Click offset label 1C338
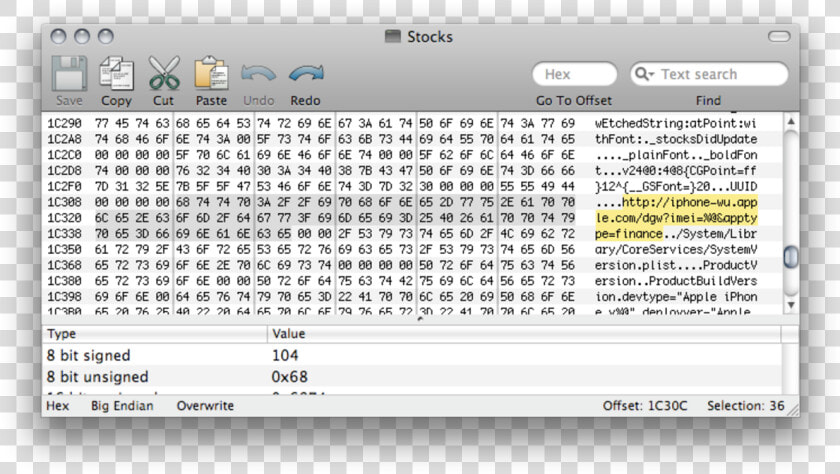 click(x=64, y=234)
